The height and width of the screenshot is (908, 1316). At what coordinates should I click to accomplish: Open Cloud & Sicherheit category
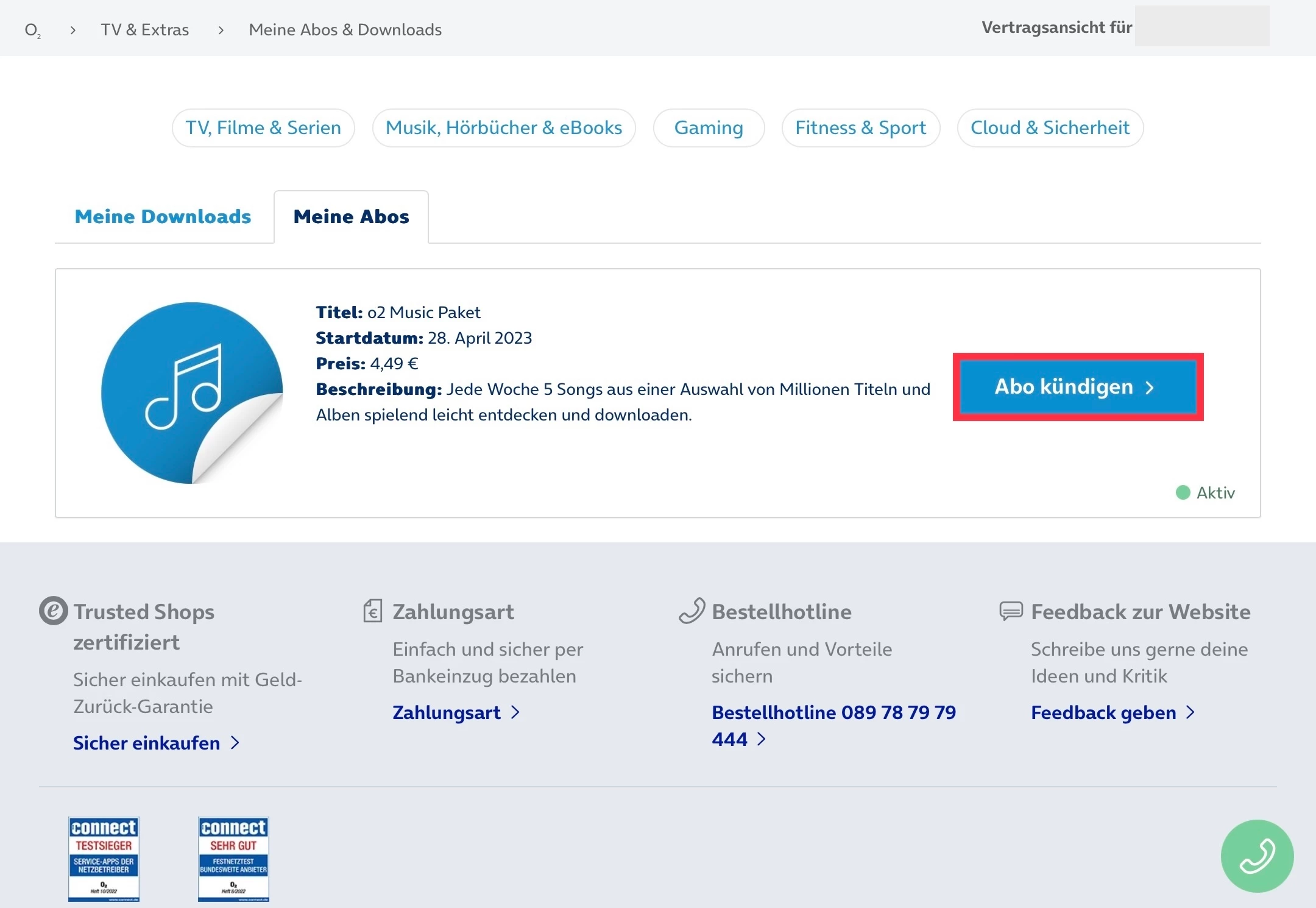point(1050,128)
